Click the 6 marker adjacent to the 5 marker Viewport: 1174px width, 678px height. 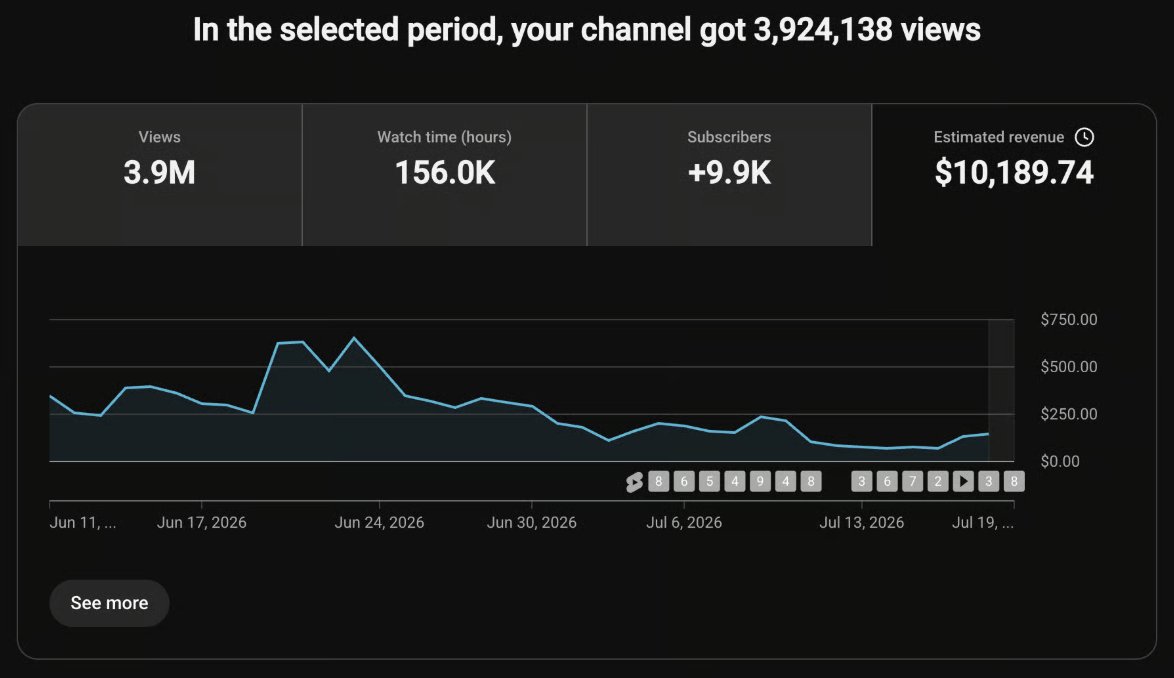coord(684,481)
